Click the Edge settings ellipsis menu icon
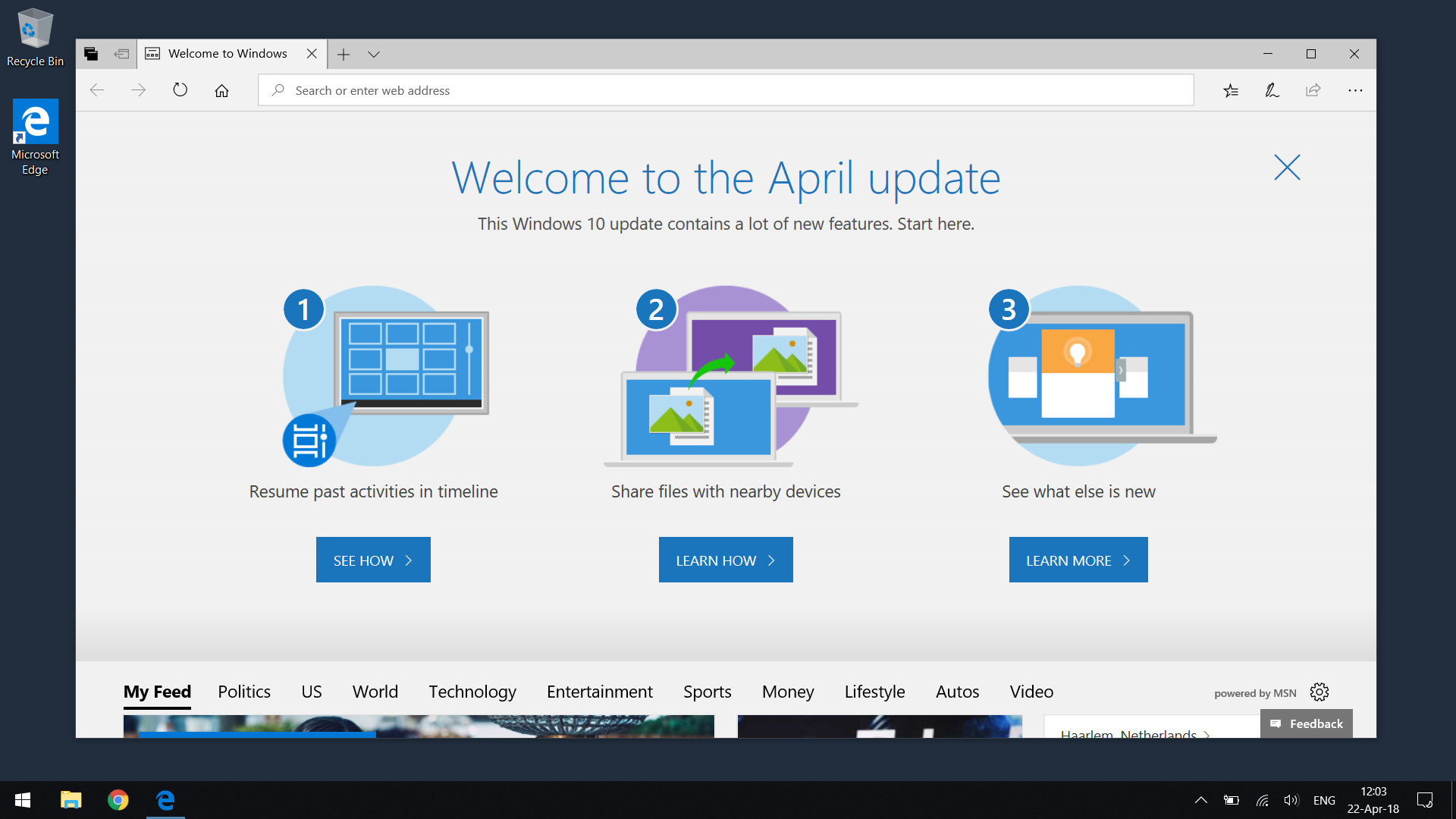Viewport: 1456px width, 819px height. (x=1355, y=90)
